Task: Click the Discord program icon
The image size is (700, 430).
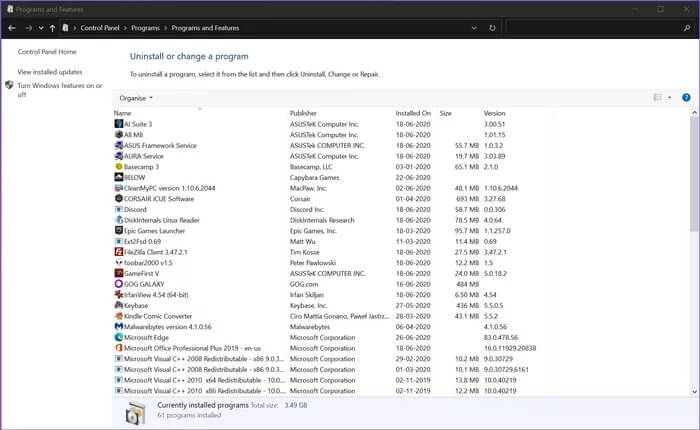Action: [x=118, y=209]
